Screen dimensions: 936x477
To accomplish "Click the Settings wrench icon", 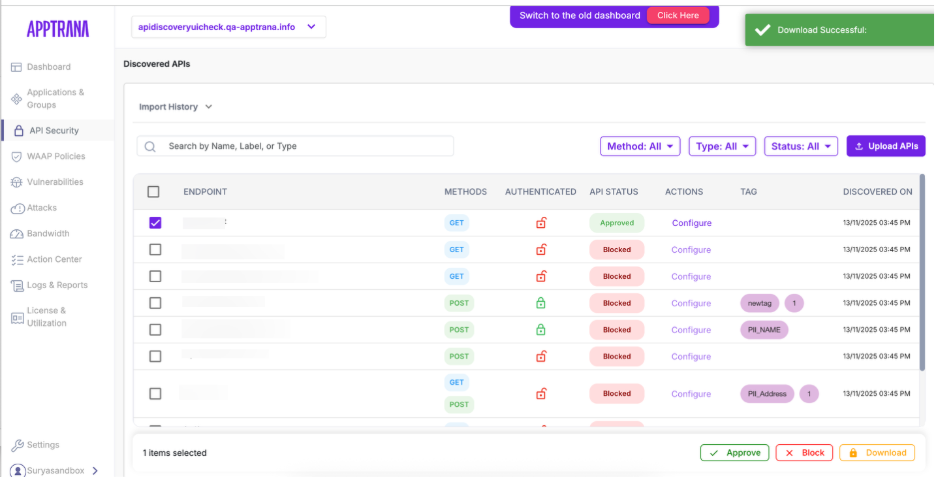I will click(x=17, y=445).
